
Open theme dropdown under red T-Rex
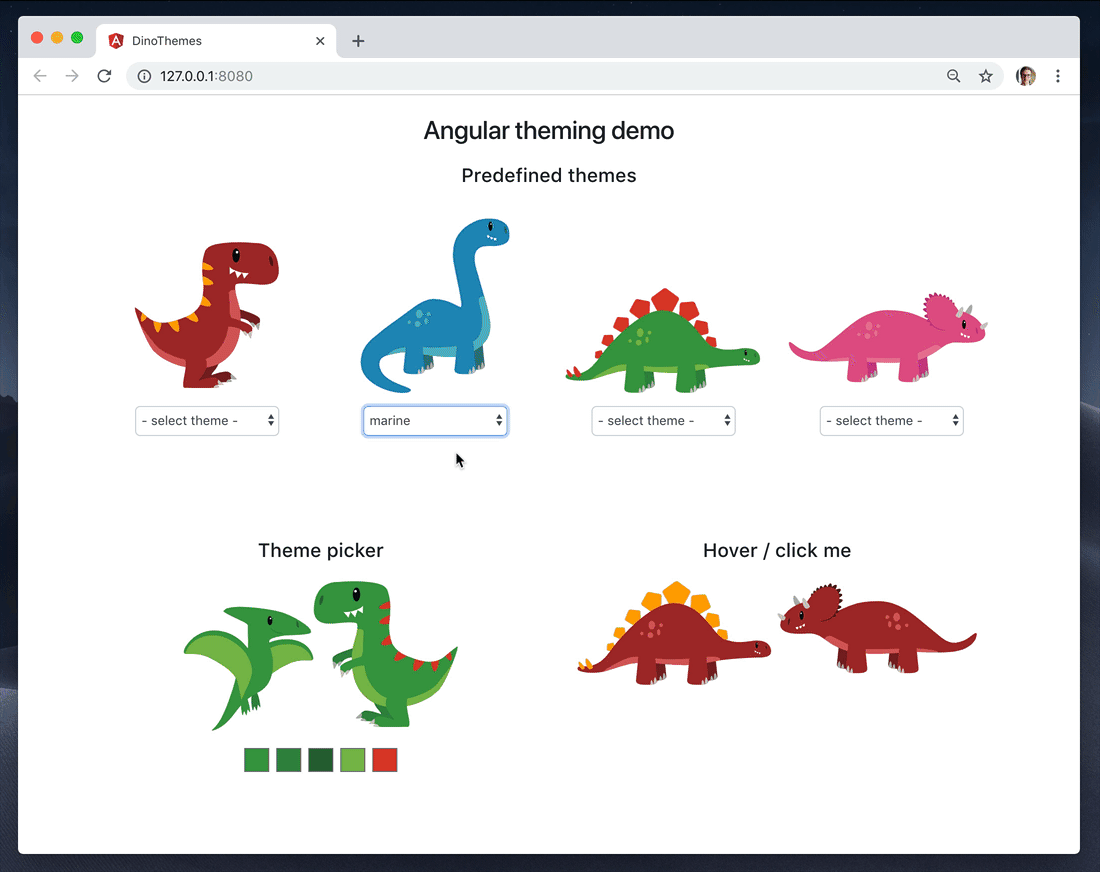(207, 421)
